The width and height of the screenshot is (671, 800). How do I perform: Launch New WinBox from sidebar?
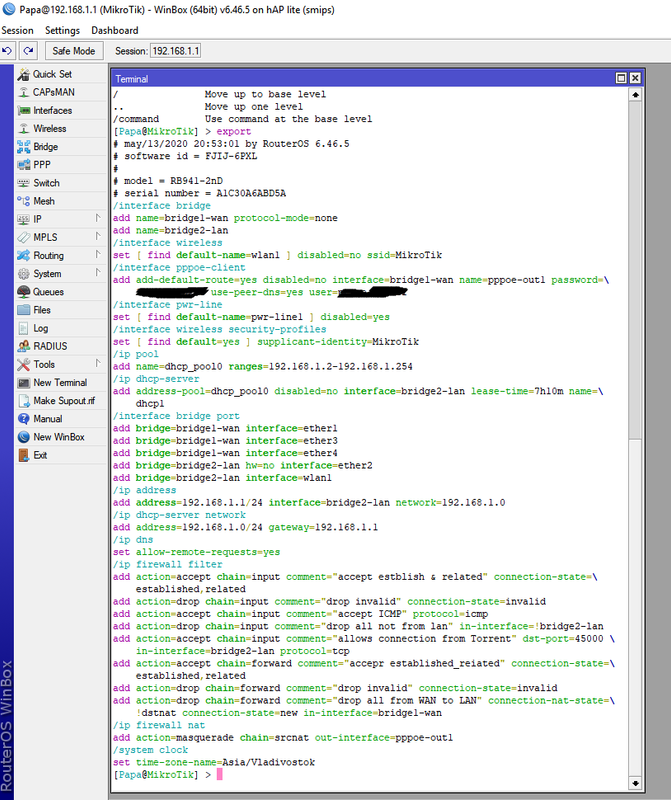(61, 437)
